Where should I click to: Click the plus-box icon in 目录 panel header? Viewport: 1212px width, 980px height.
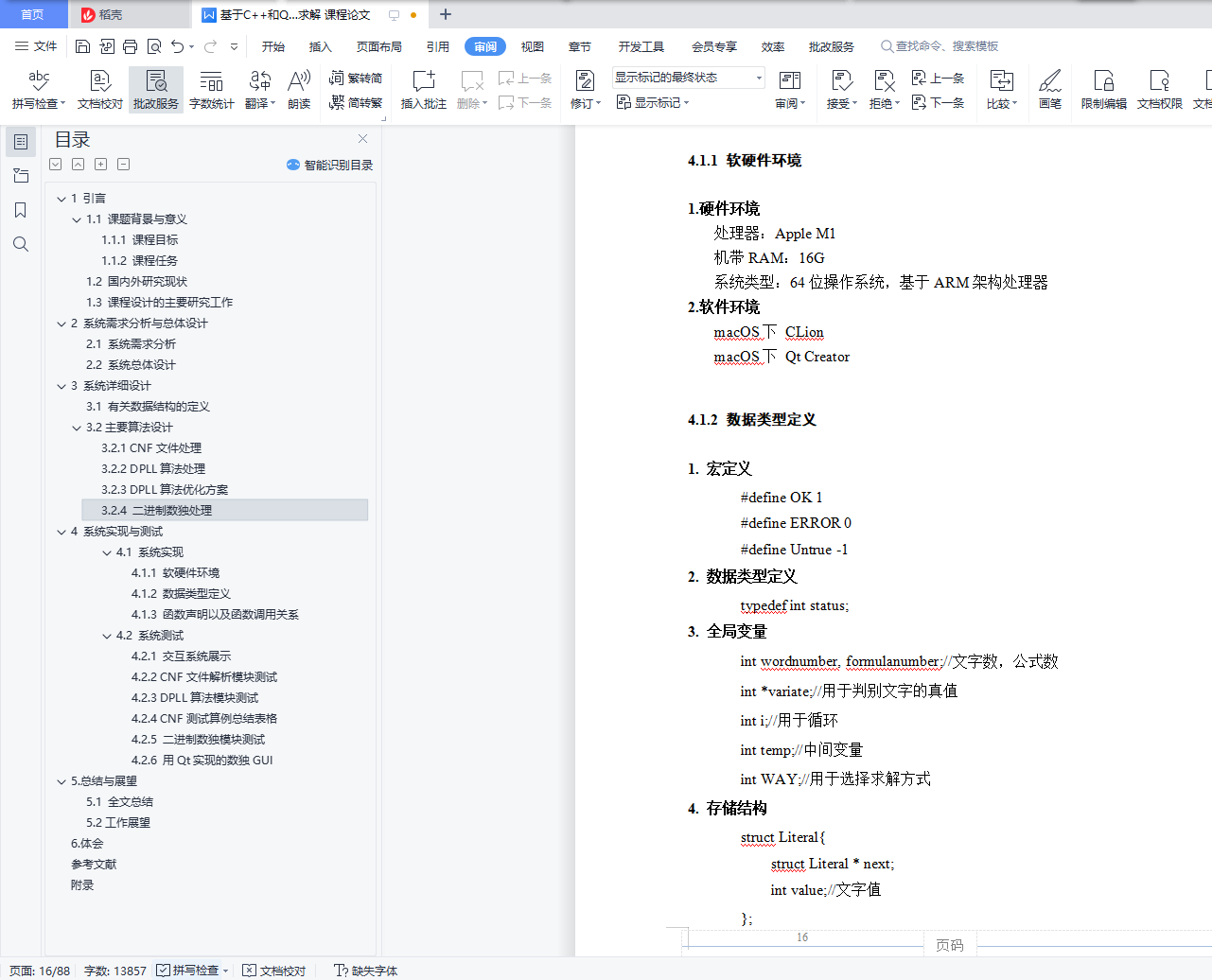point(101,165)
